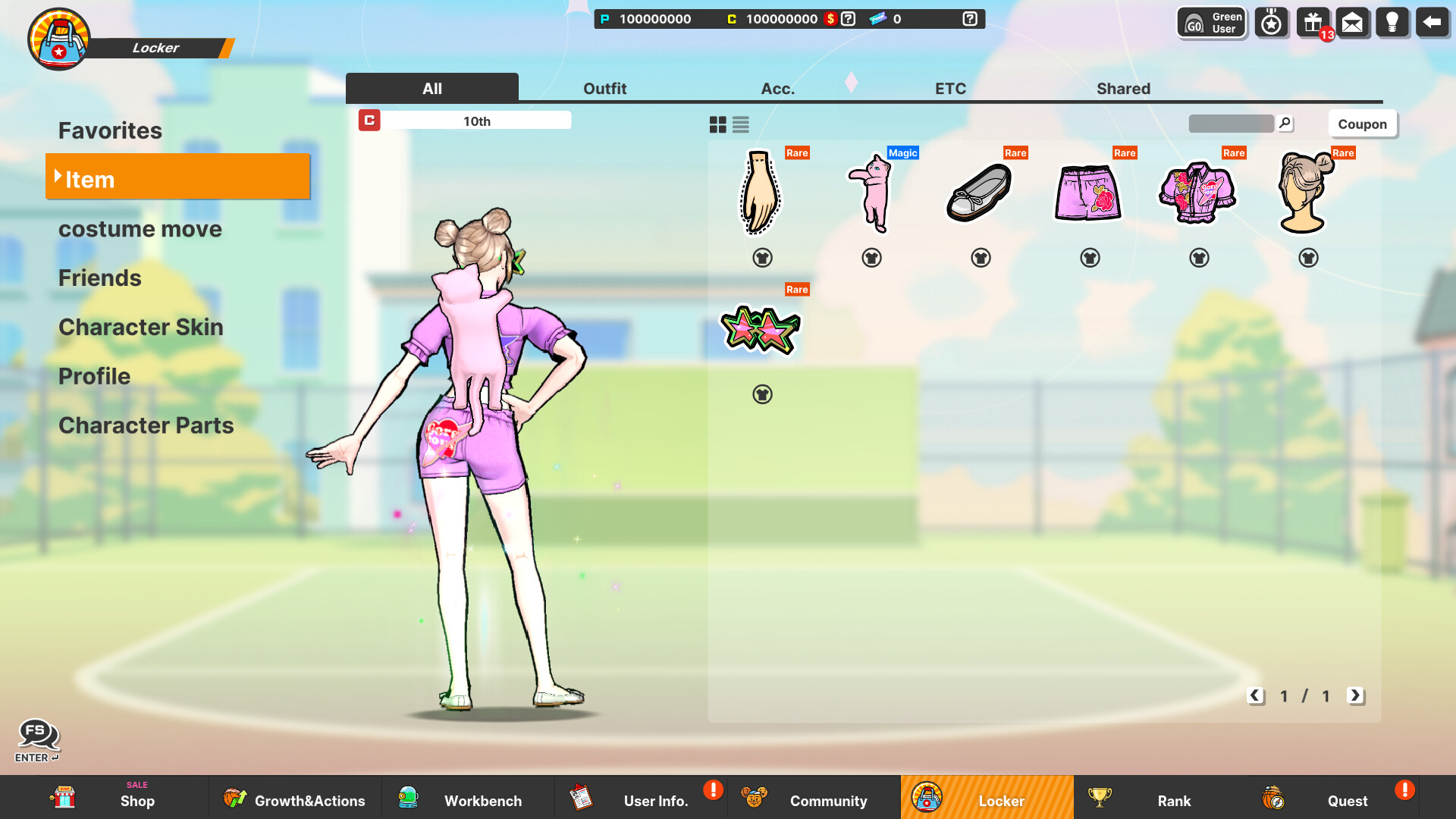Open the gift box with 13 notifications
1456x819 pixels.
click(x=1312, y=22)
